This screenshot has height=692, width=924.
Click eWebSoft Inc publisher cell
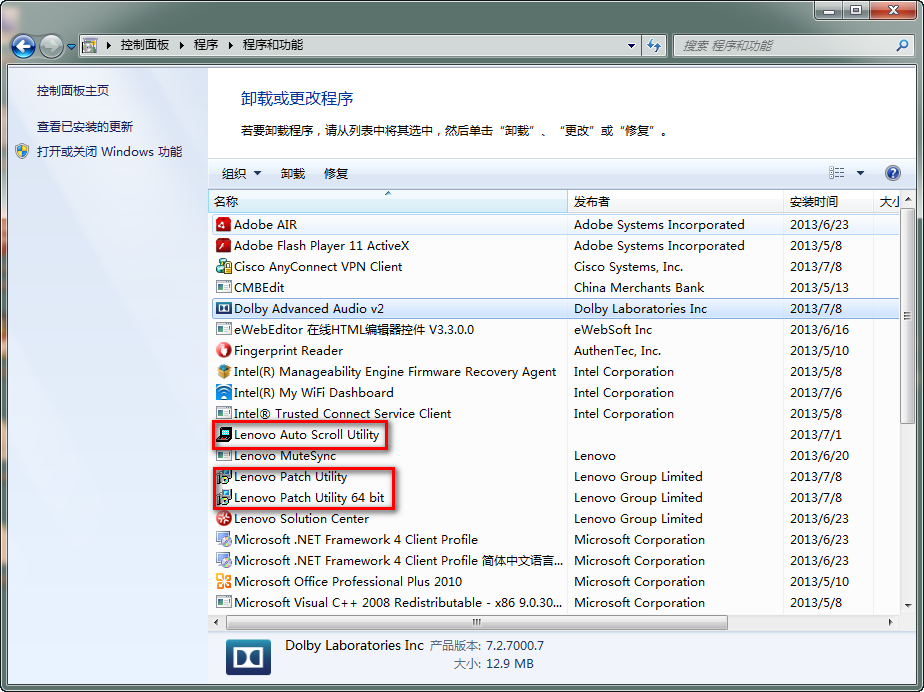tap(613, 329)
